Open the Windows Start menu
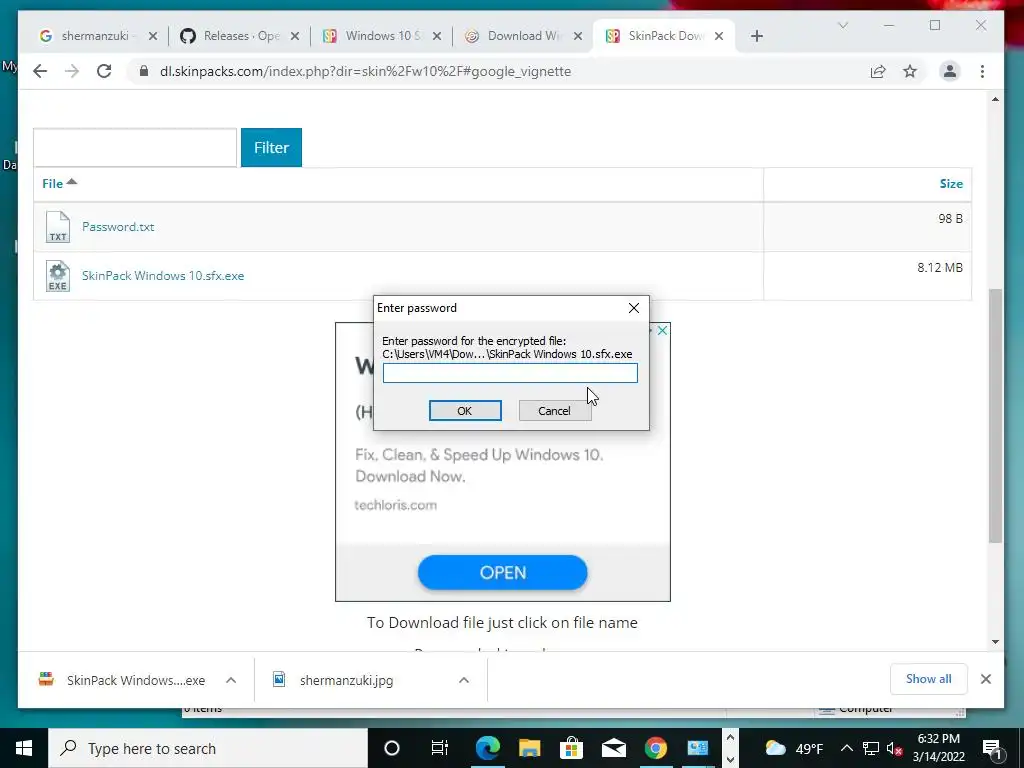 24,748
